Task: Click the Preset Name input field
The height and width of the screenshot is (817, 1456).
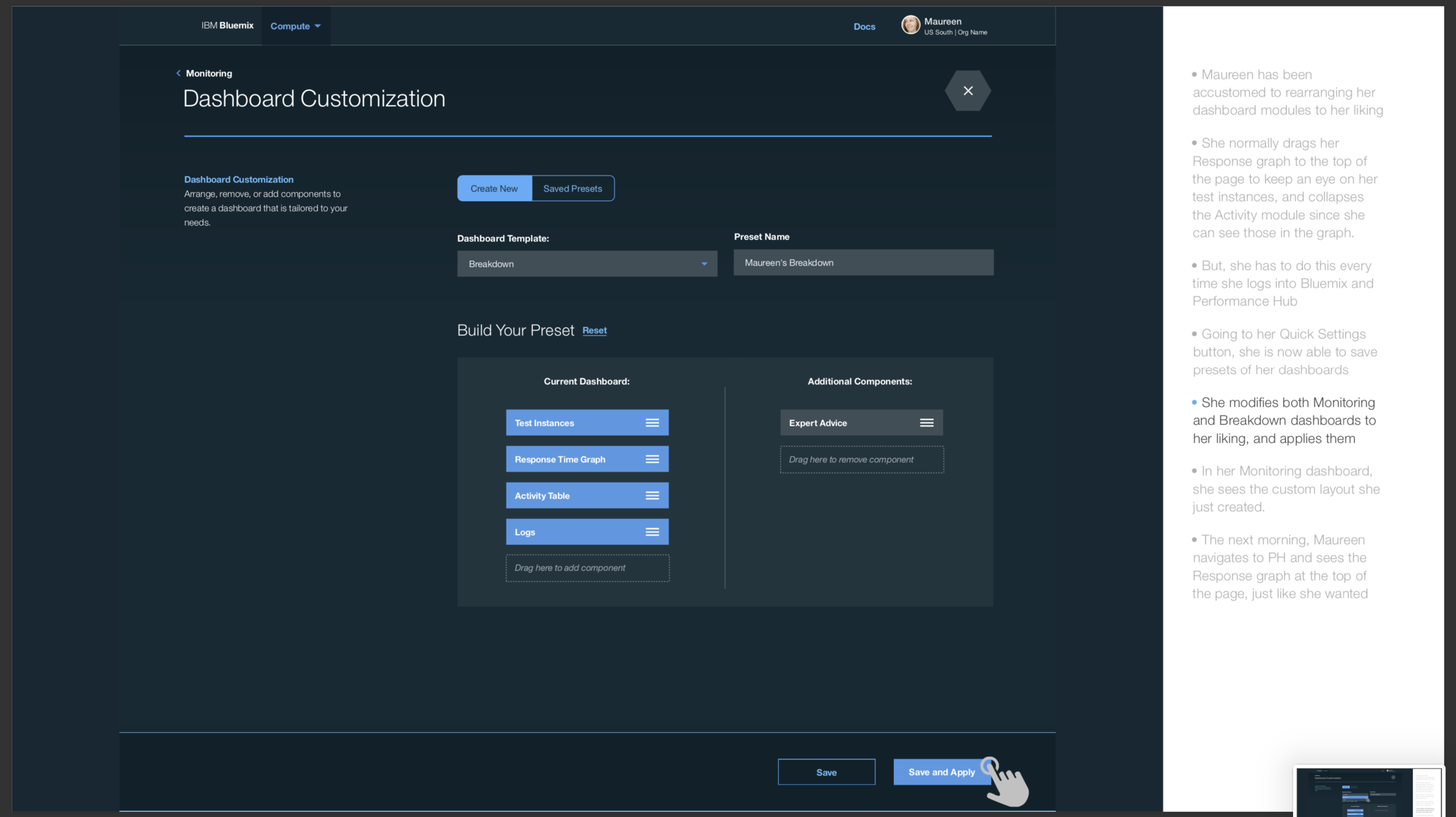Action: (x=863, y=263)
